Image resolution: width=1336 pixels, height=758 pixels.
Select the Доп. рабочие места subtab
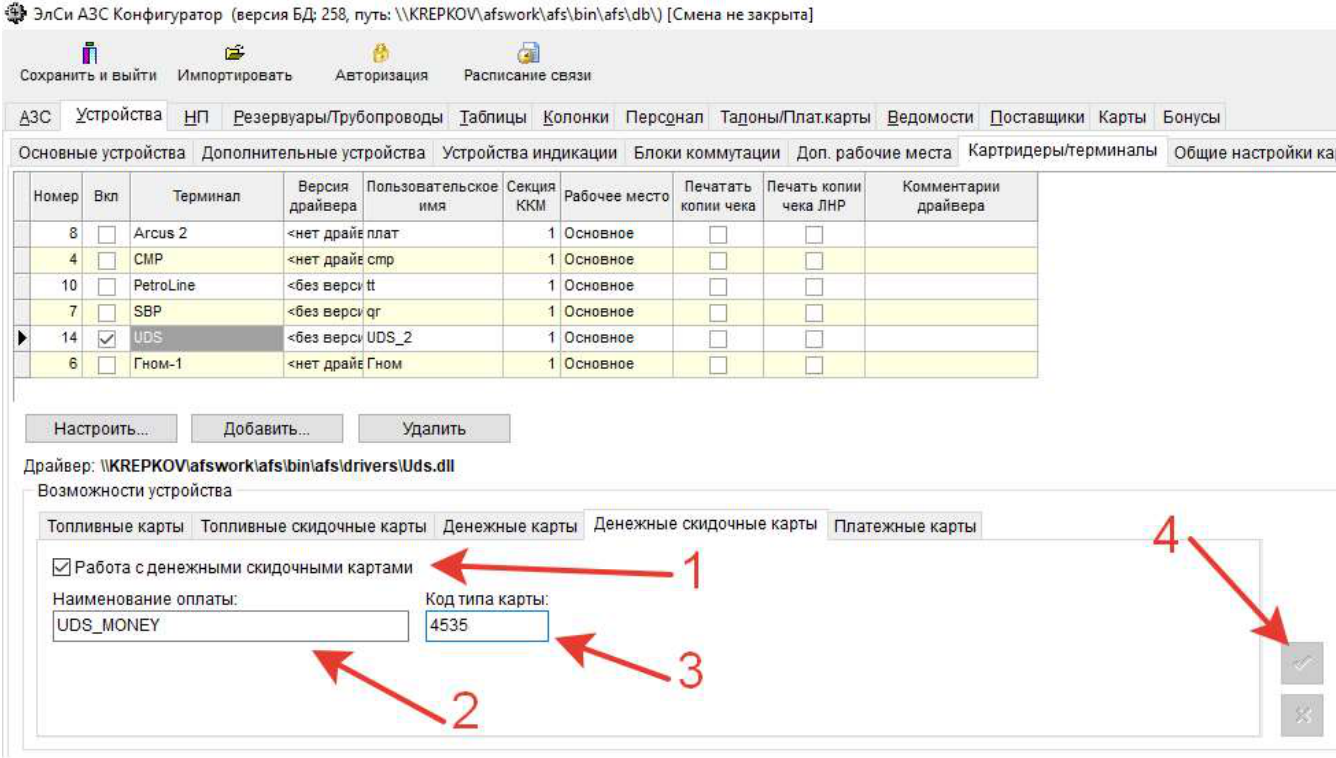pos(873,153)
